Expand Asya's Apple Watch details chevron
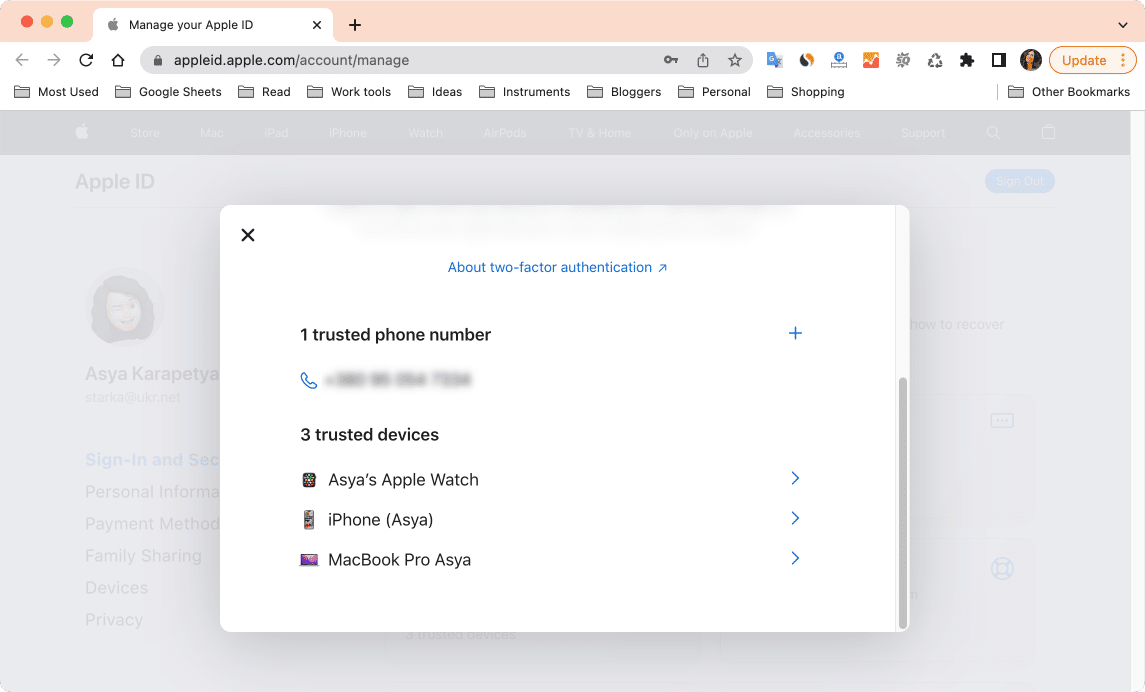This screenshot has width=1145, height=692. (x=795, y=478)
